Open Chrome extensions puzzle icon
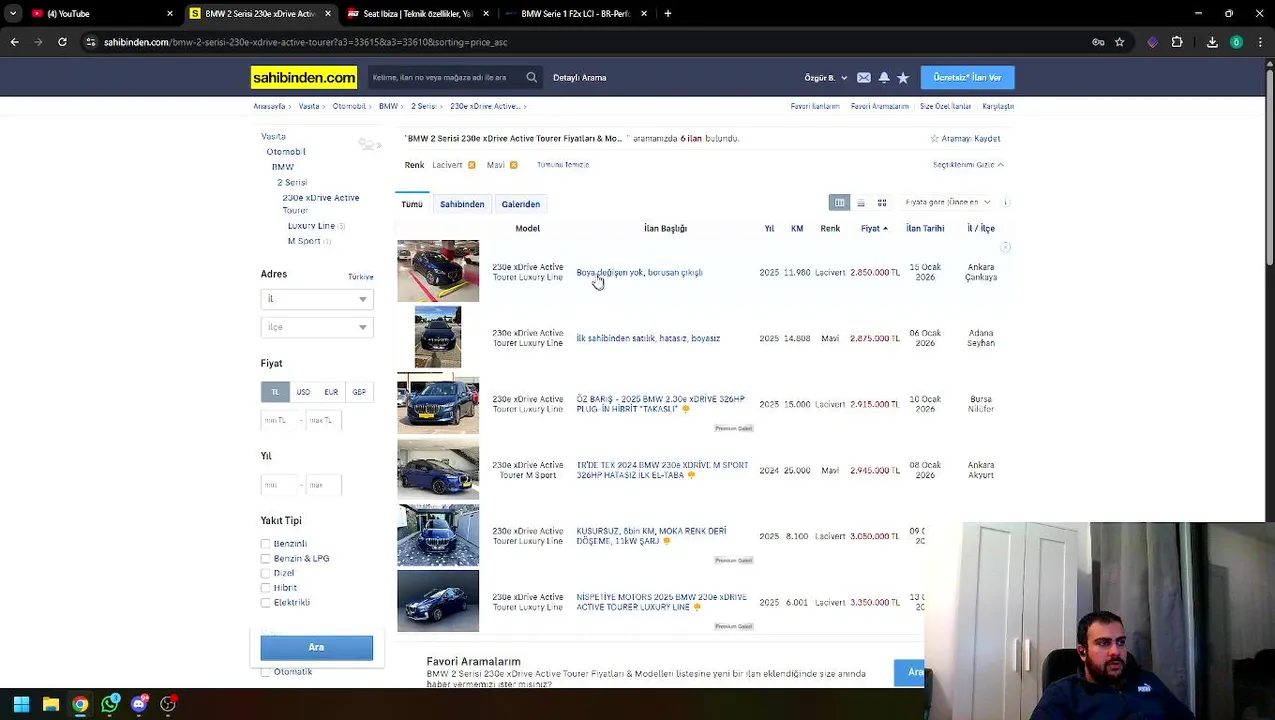The image size is (1275, 720). pos(1177,42)
